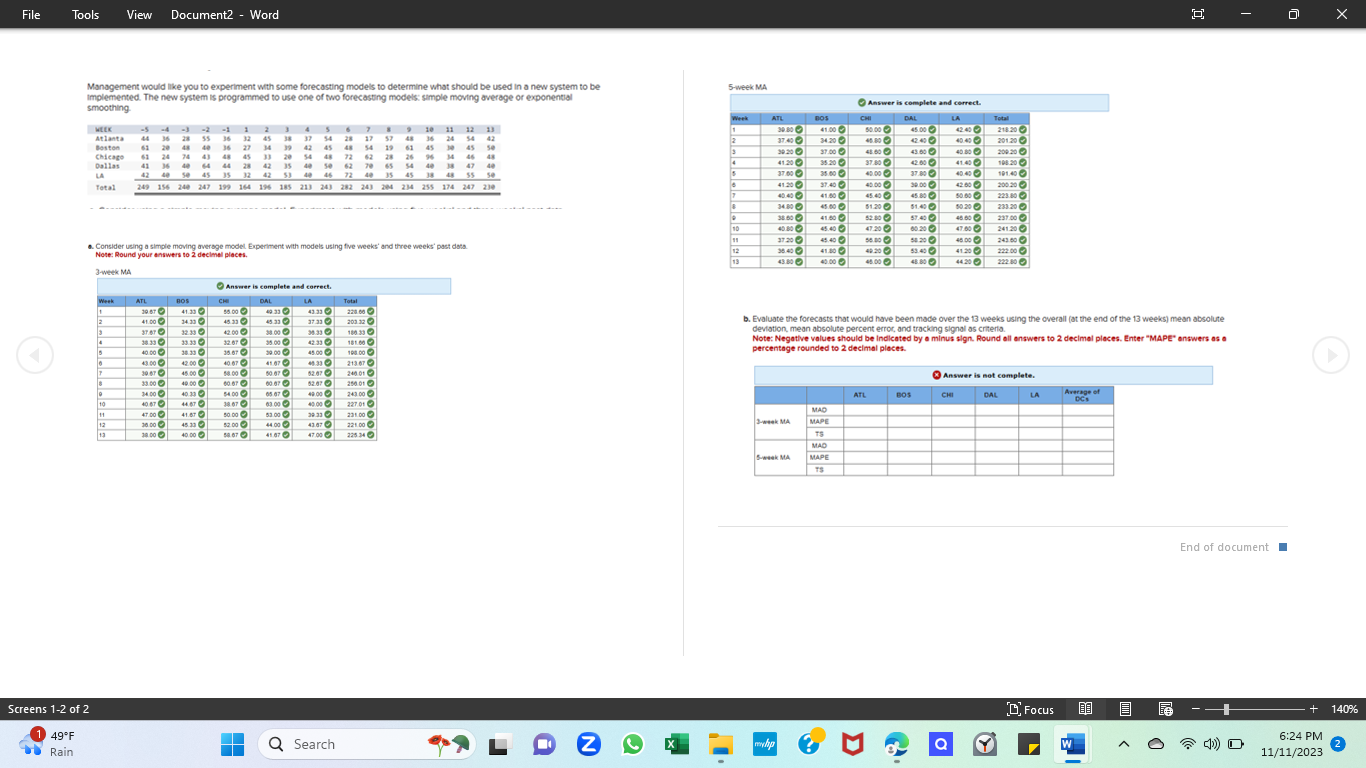Open the Sticky Notes taskbar icon

click(x=1028, y=745)
